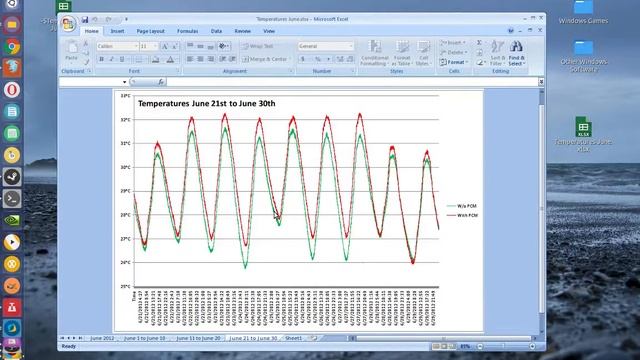The width and height of the screenshot is (640, 360).
Task: Increase the indent
Action: tap(232, 59)
